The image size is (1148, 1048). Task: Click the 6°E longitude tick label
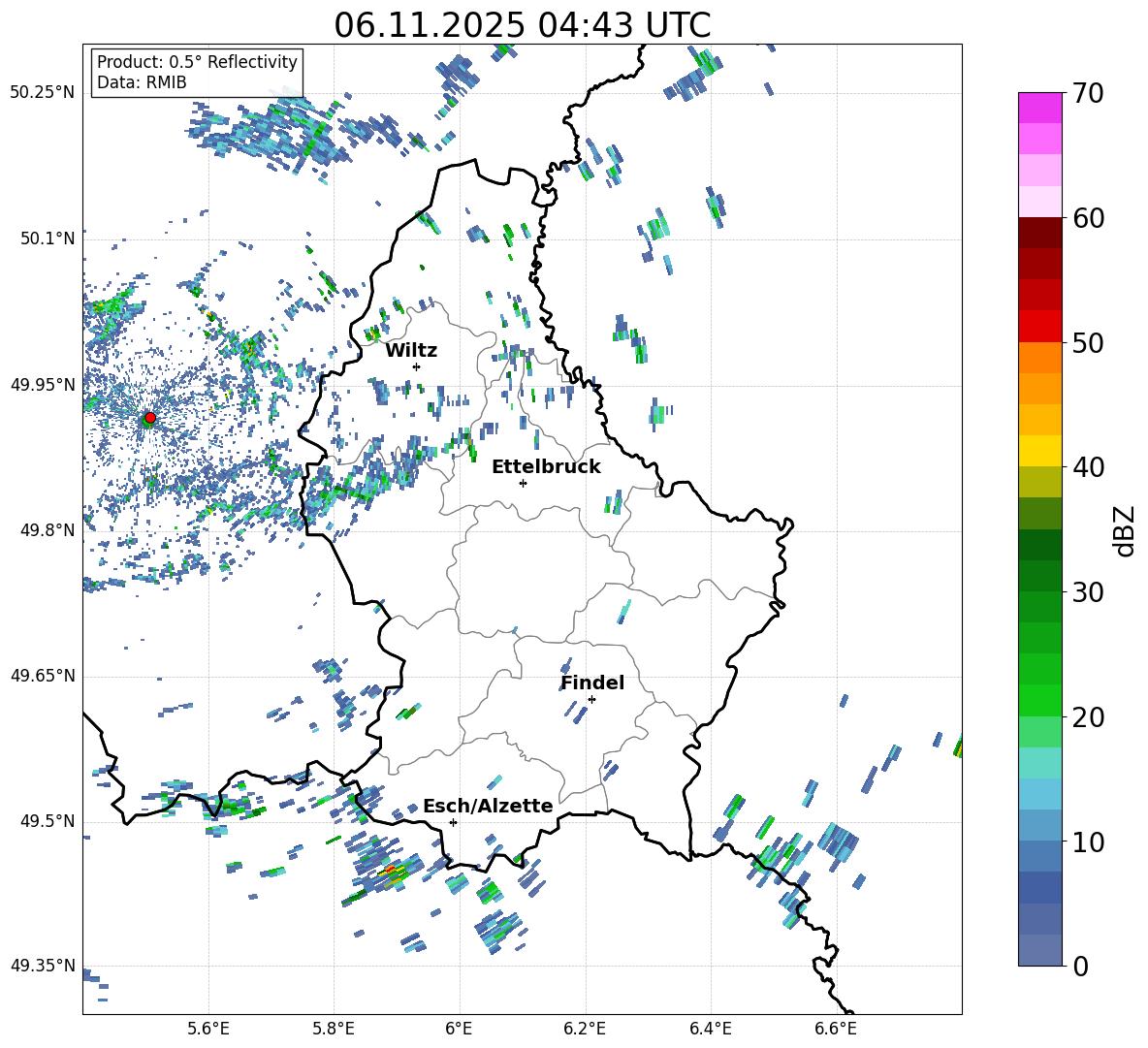[x=459, y=1029]
